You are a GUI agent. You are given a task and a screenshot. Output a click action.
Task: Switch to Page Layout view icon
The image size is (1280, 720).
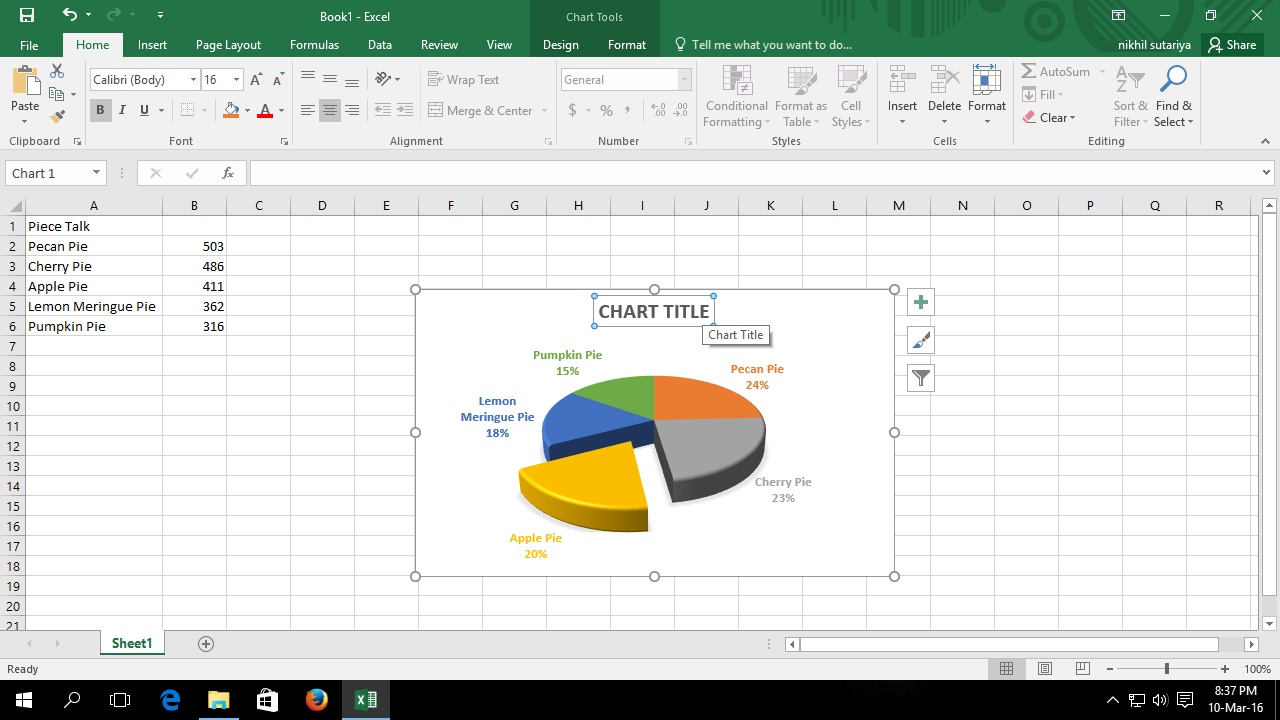[1045, 668]
